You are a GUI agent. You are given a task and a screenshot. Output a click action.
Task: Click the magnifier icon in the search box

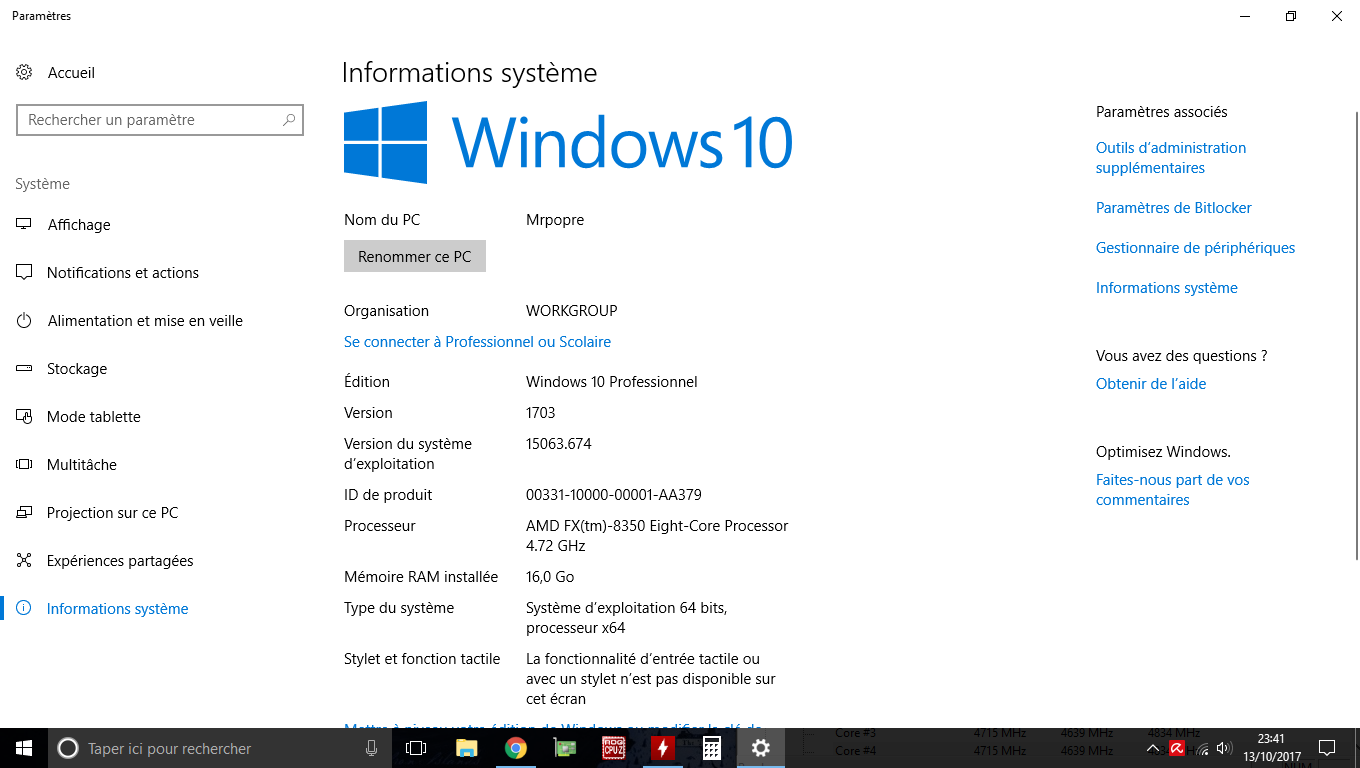coord(289,120)
